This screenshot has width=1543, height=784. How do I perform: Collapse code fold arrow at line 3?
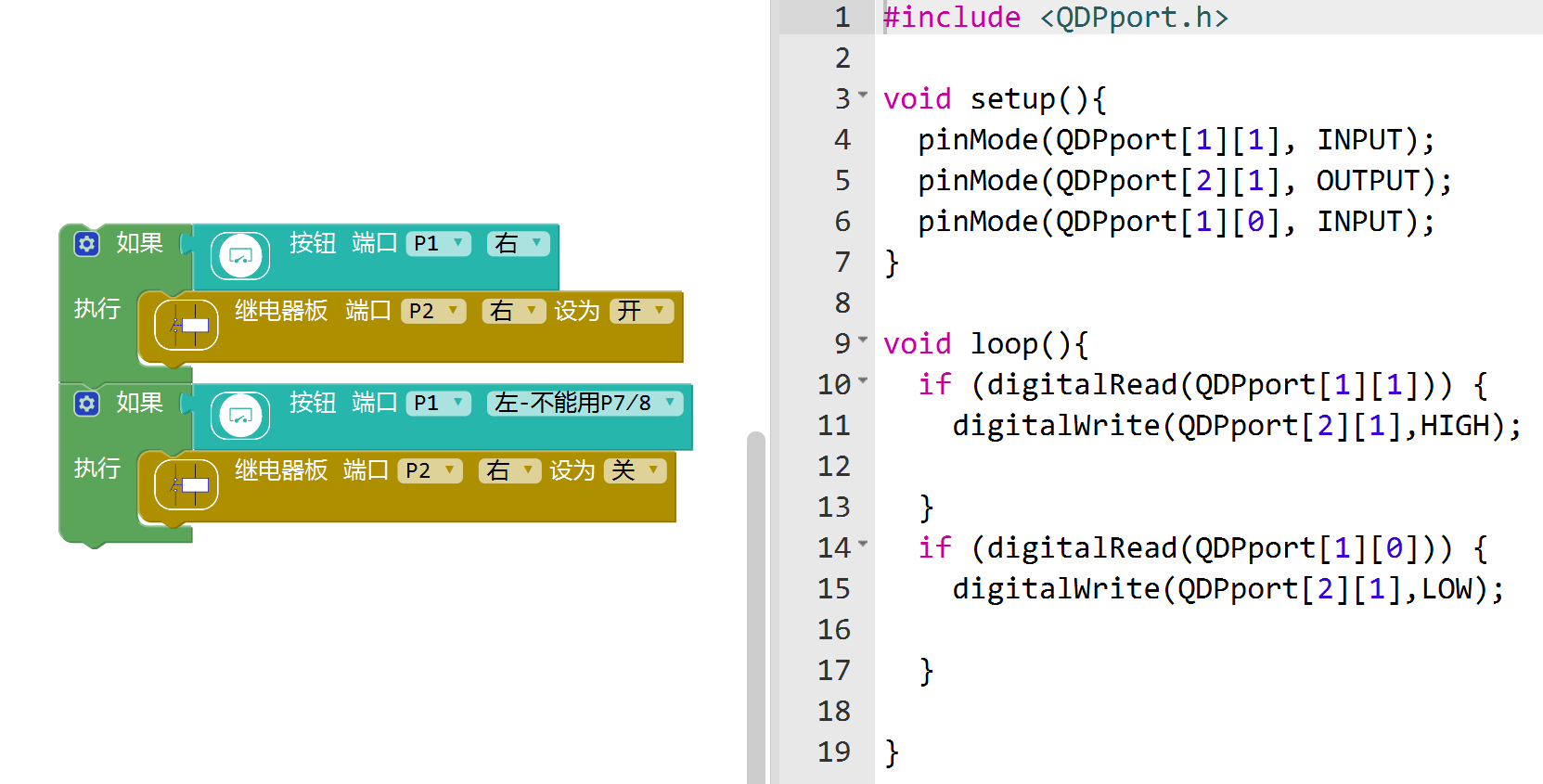[863, 95]
